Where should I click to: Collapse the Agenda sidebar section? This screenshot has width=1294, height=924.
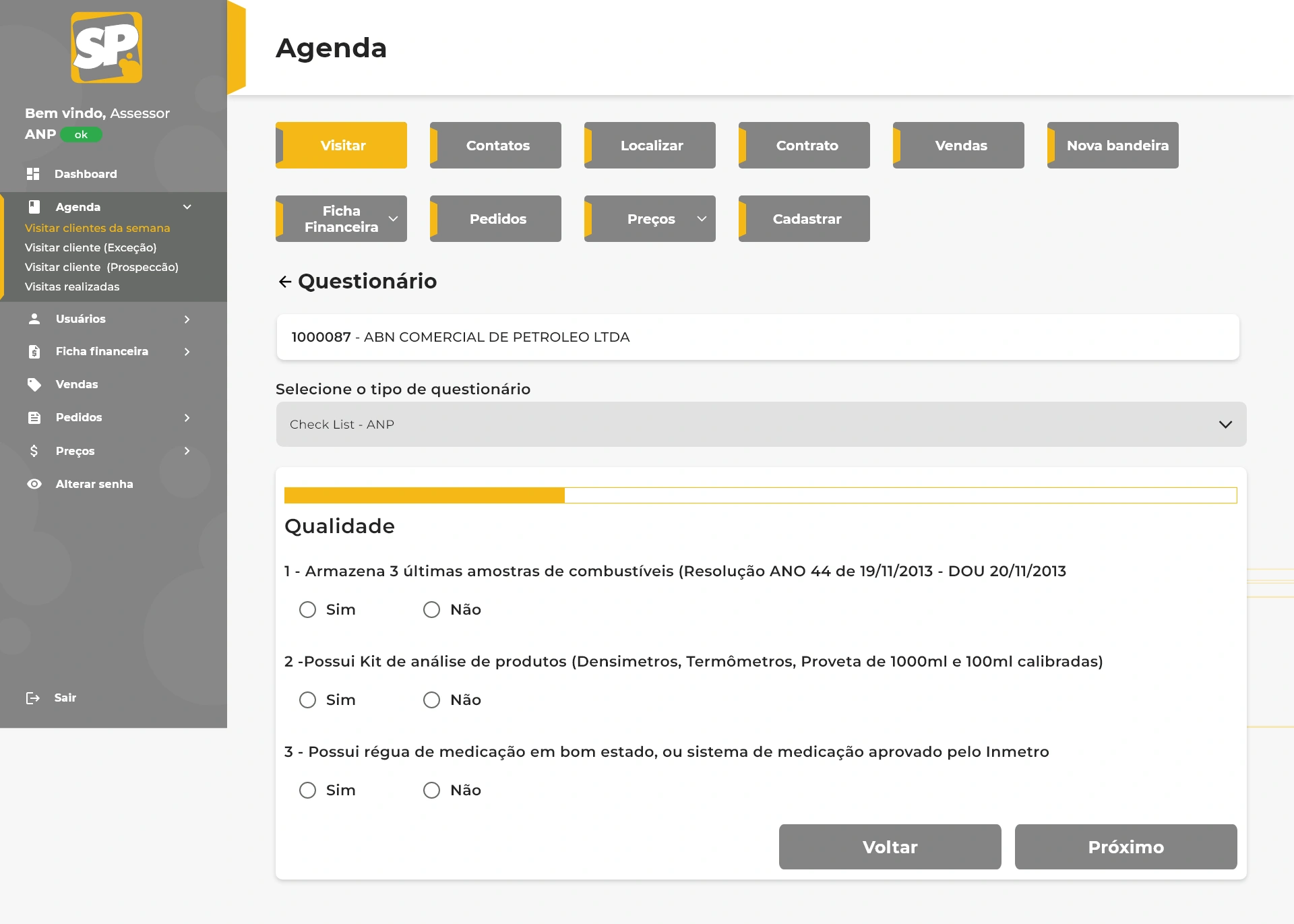click(x=187, y=207)
